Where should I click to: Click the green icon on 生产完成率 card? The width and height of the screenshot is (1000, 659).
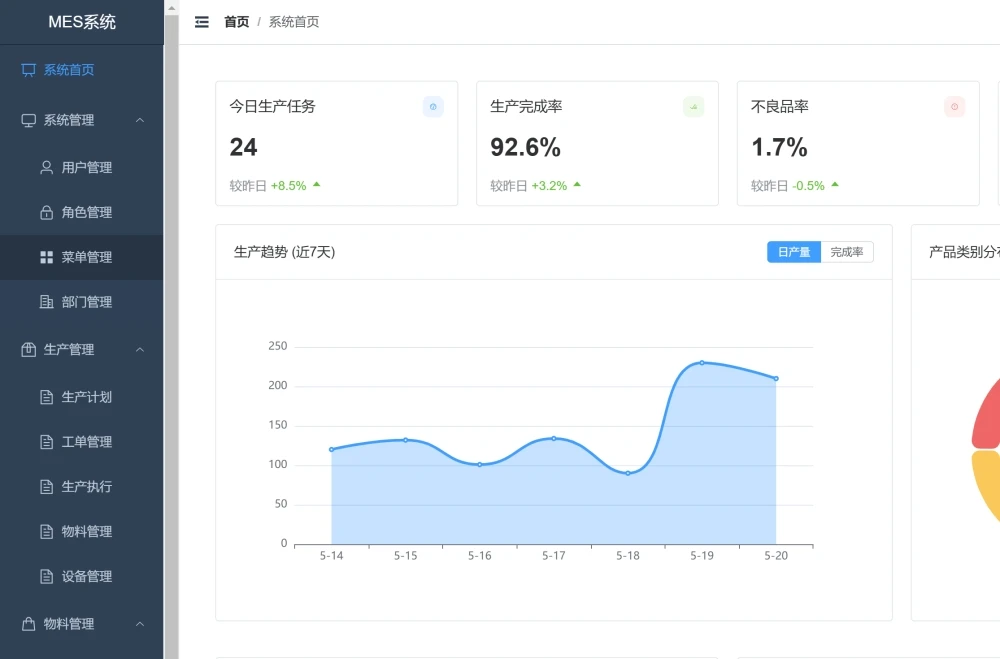[x=693, y=107]
